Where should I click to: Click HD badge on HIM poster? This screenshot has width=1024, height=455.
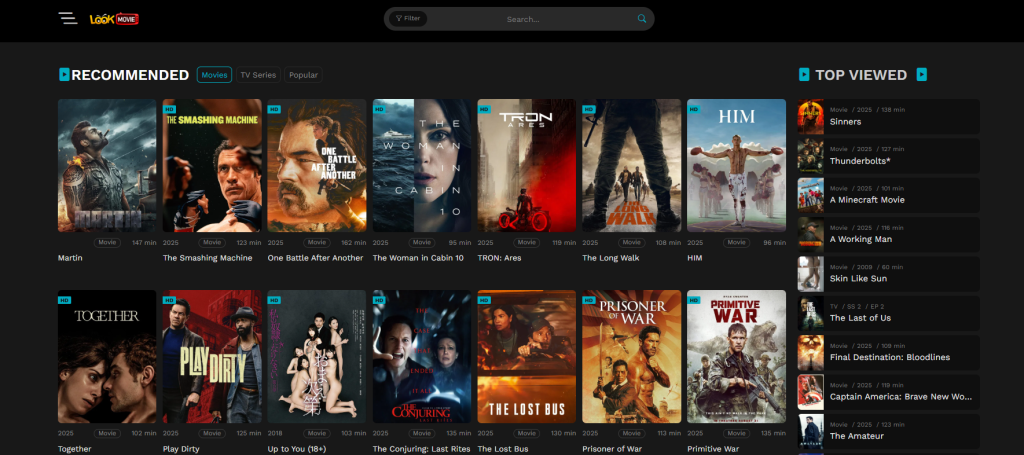click(694, 109)
